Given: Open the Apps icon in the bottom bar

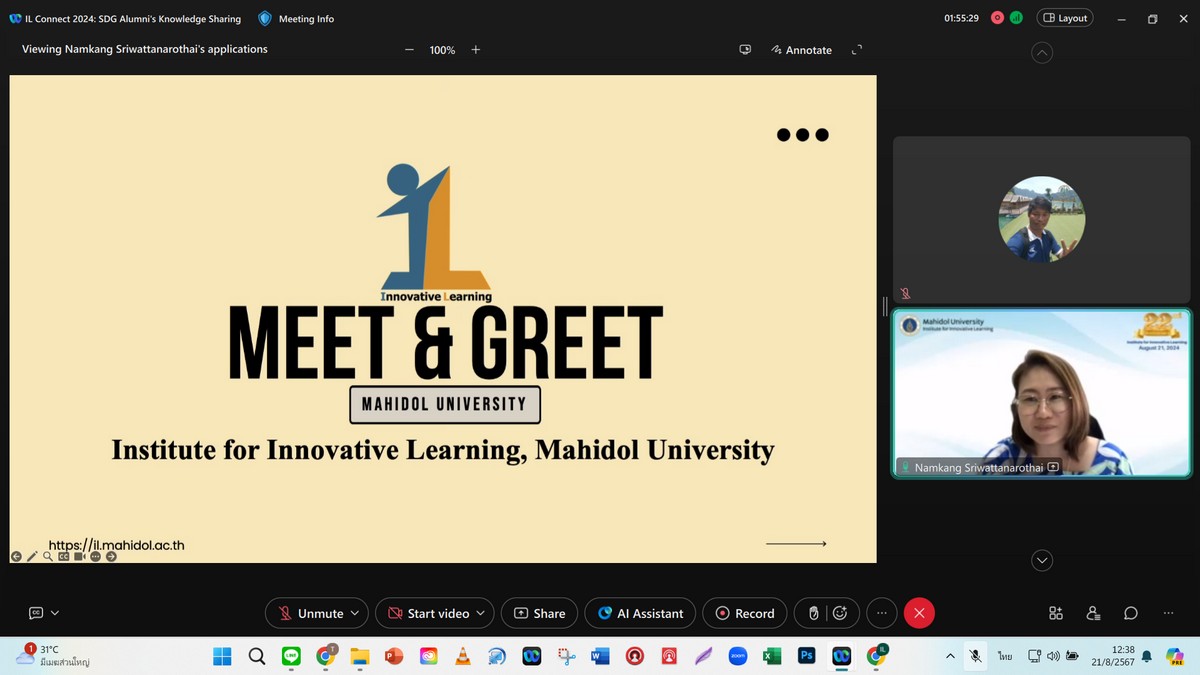Looking at the screenshot, I should point(1056,613).
